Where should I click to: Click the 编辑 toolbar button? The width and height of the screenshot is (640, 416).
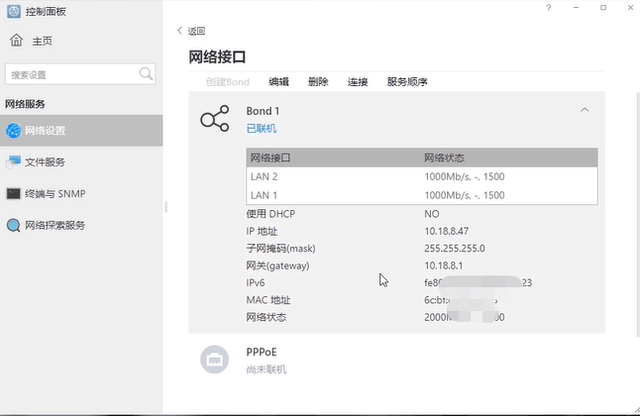279,82
